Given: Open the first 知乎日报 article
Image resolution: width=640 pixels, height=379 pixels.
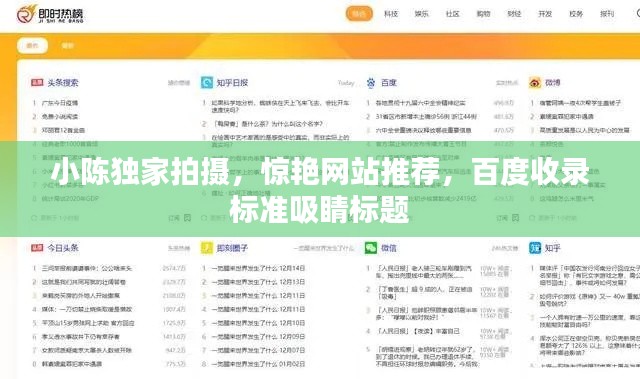Looking at the screenshot, I should (x=280, y=106).
